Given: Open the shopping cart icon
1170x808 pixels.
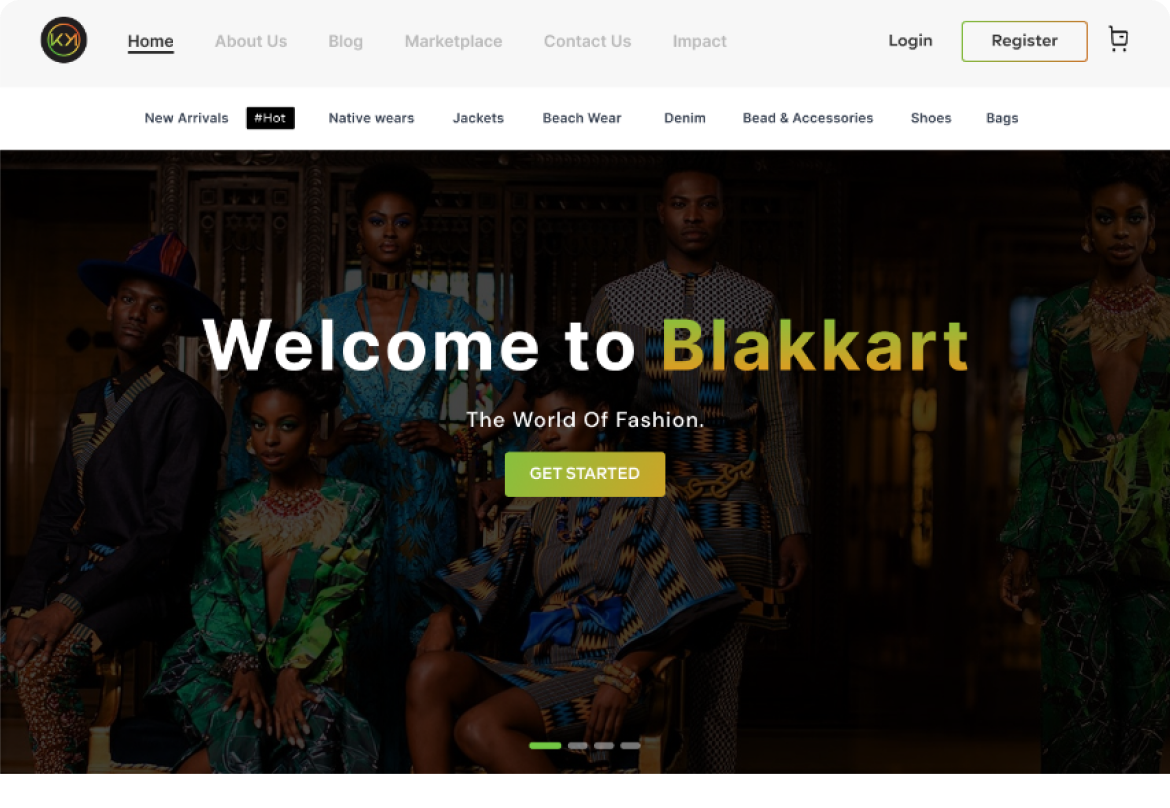Looking at the screenshot, I should click(x=1118, y=40).
